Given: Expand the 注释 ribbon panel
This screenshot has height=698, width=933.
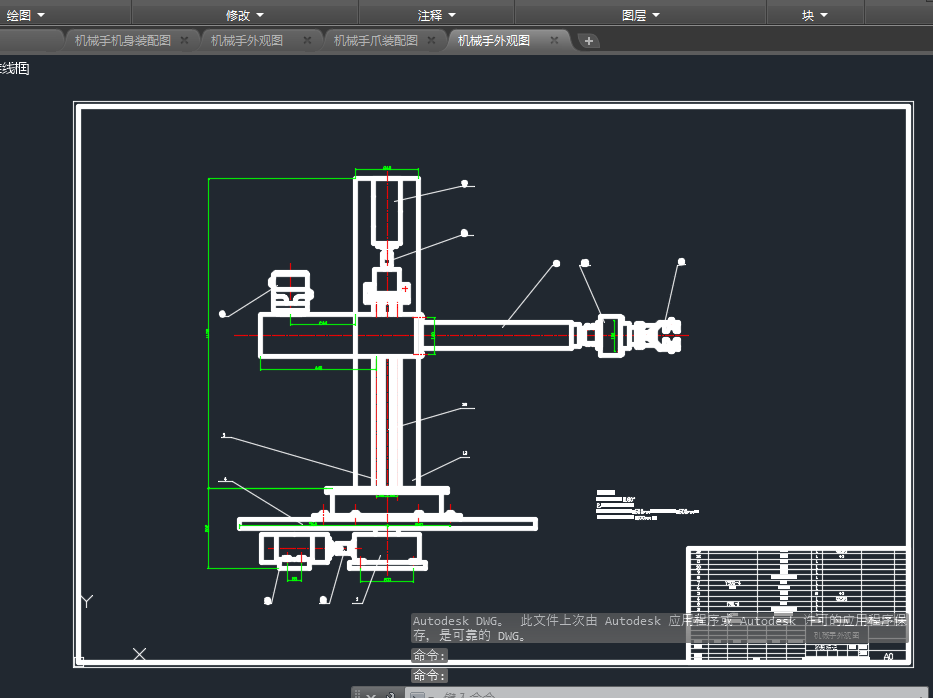Looking at the screenshot, I should [x=437, y=15].
